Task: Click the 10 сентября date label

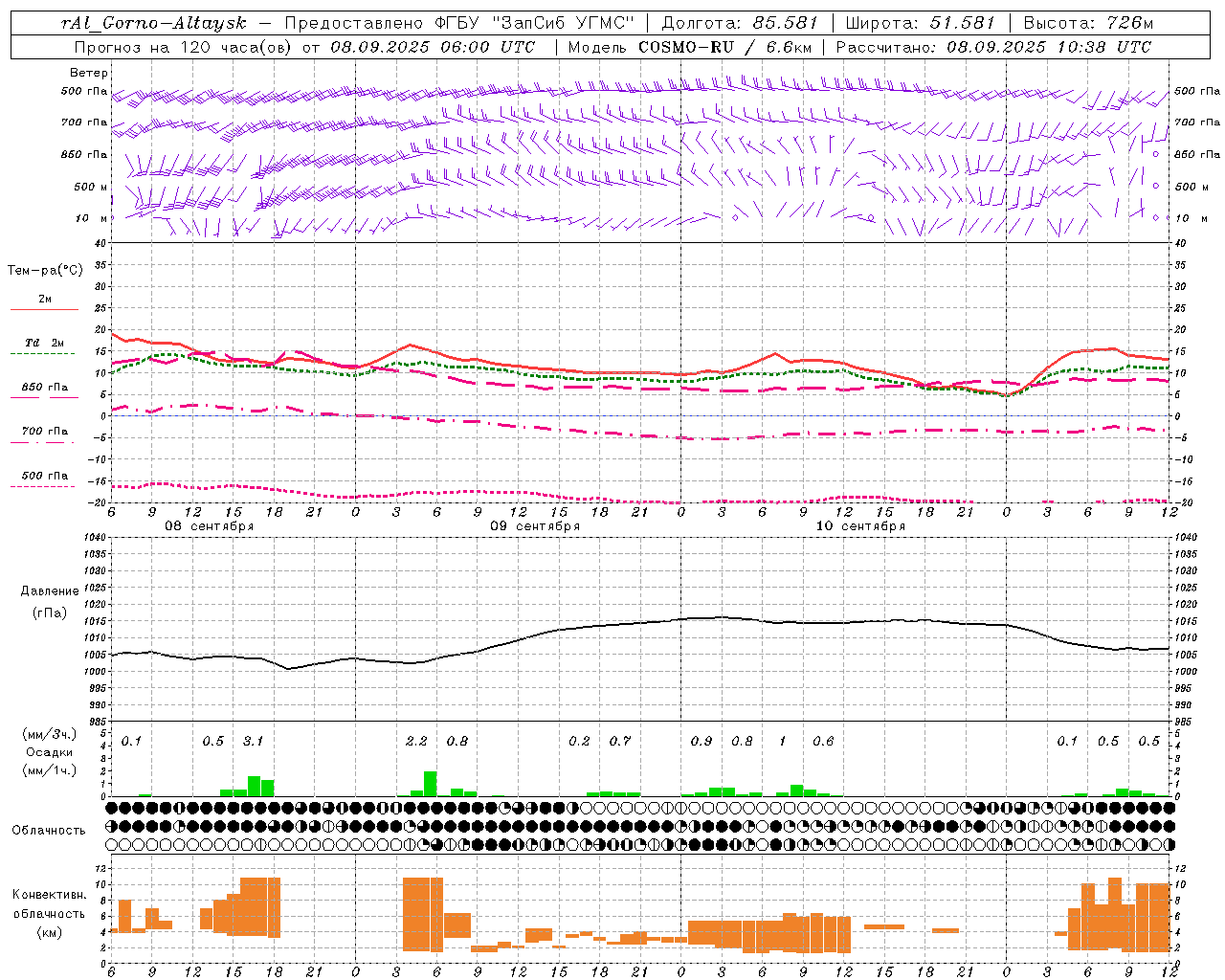Action: [x=860, y=526]
